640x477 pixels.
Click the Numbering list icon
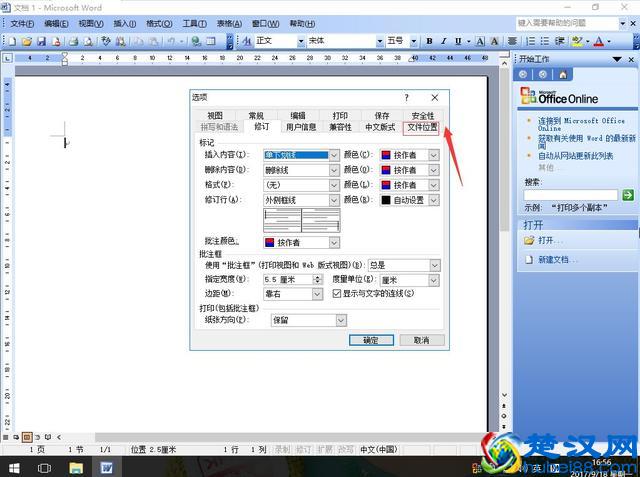pos(530,41)
